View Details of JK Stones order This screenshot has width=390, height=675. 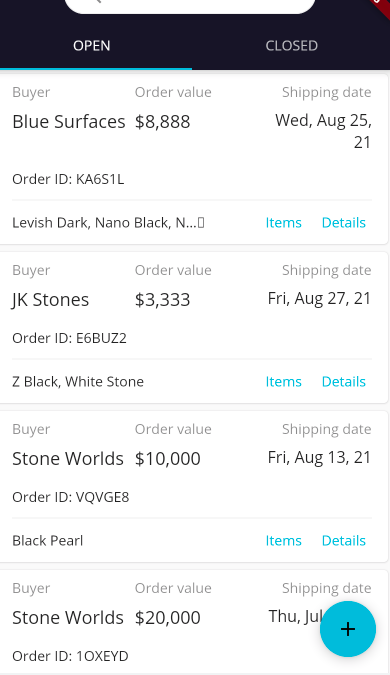tap(344, 381)
